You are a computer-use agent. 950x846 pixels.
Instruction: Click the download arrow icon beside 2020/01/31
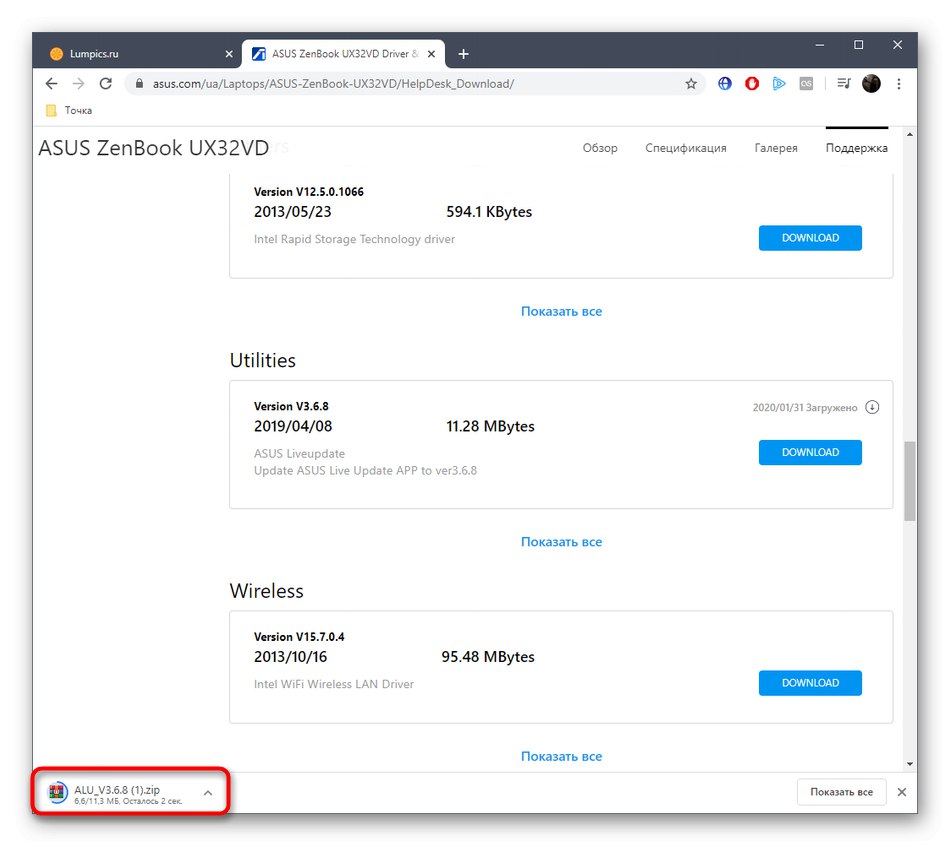872,407
